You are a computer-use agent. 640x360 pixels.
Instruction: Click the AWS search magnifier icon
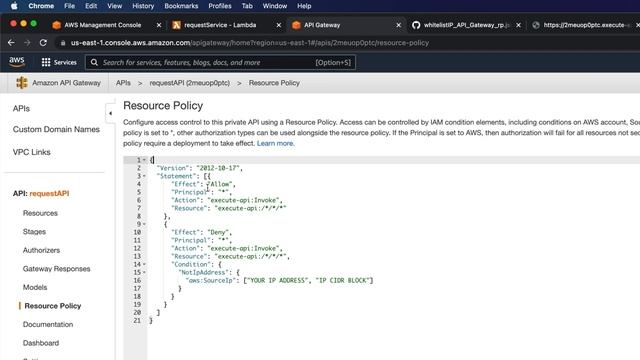pos(94,62)
